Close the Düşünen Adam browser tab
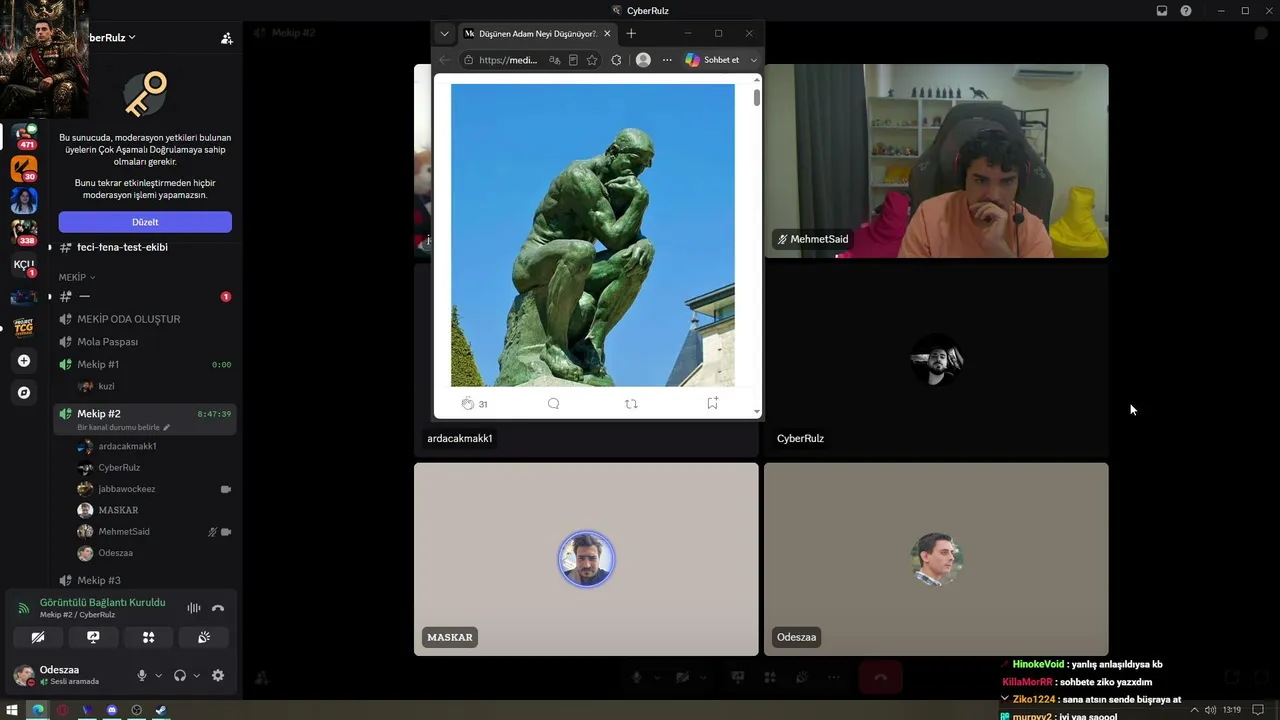 [x=607, y=33]
